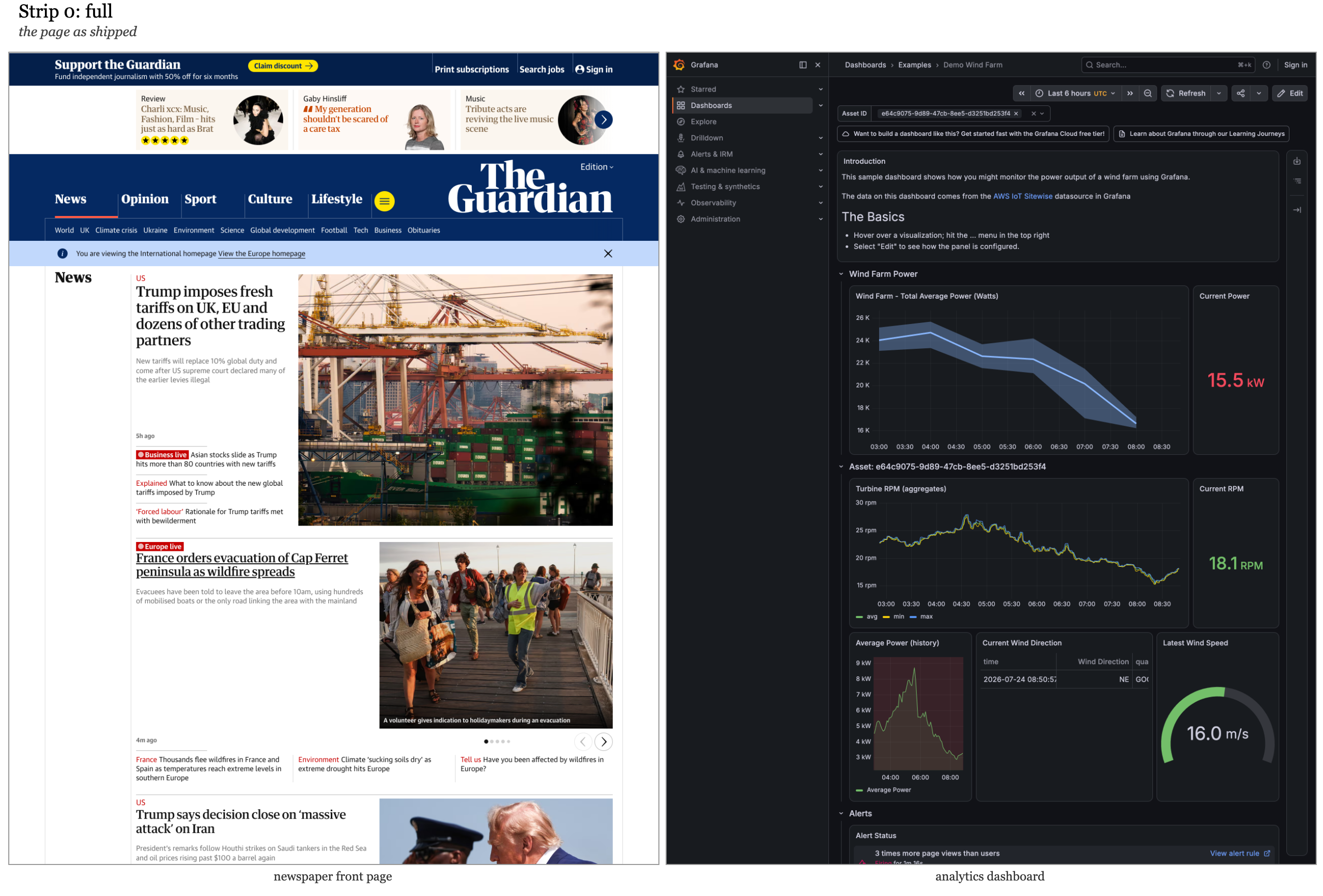Toggle the dock menu icon beside Grafana title

point(803,65)
